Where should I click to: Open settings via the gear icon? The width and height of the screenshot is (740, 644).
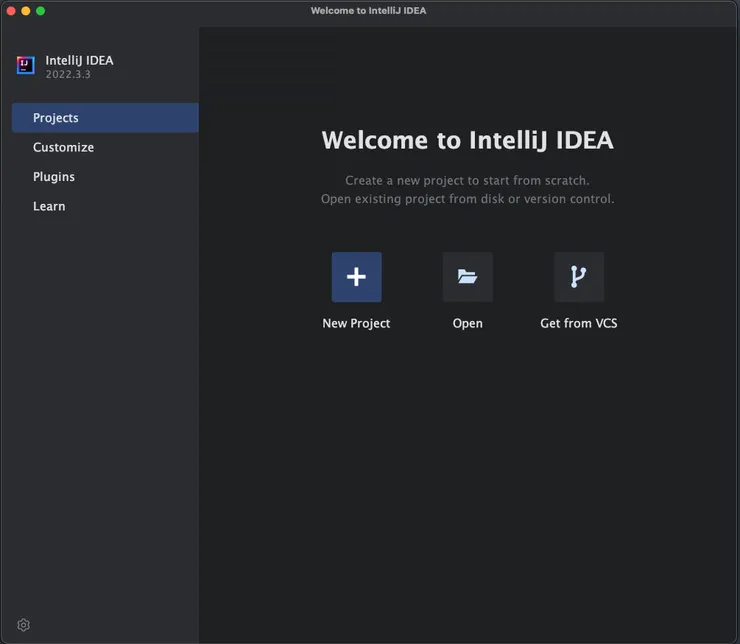[24, 625]
